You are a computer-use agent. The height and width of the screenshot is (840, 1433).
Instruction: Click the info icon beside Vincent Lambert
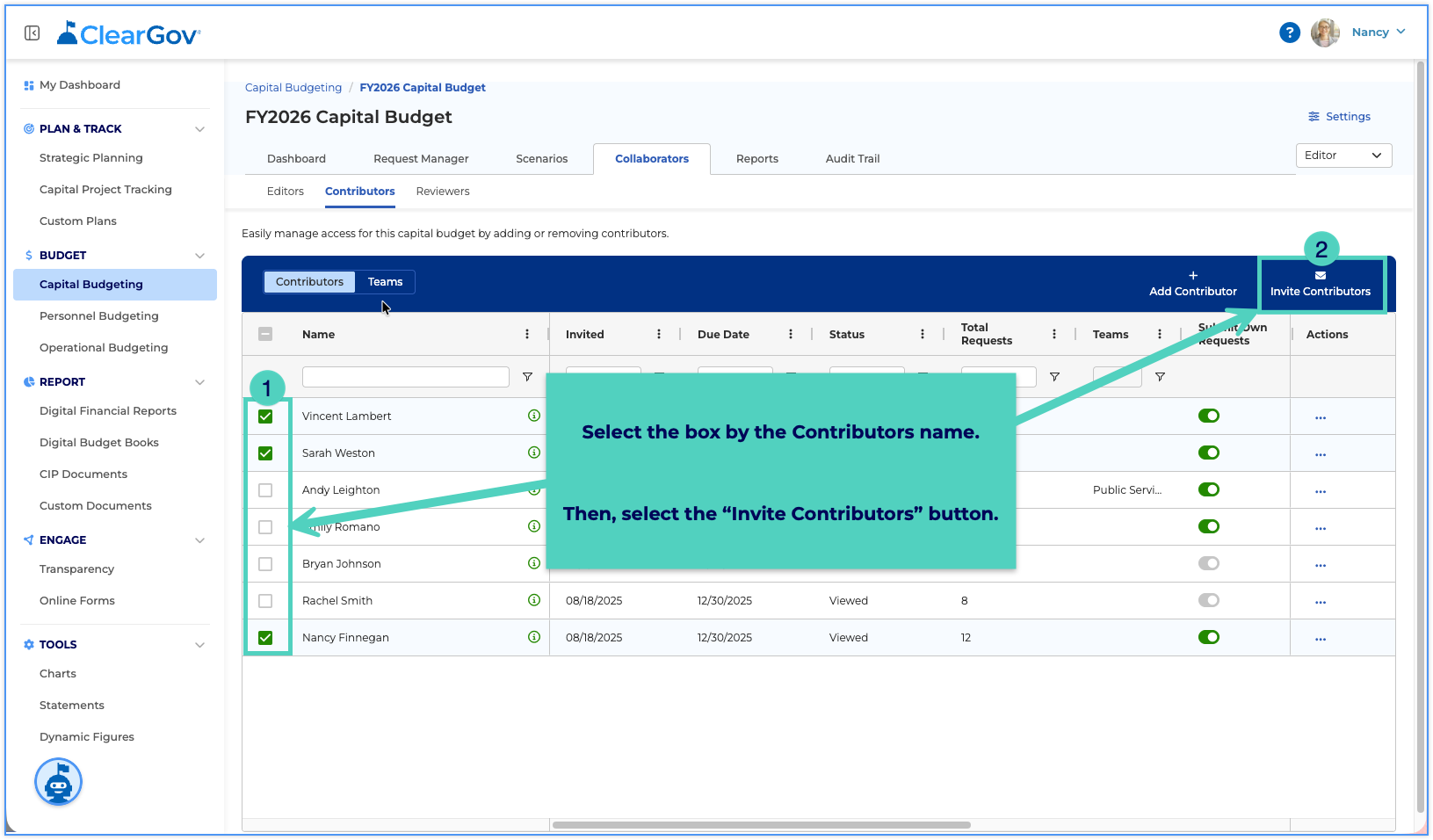tap(533, 416)
